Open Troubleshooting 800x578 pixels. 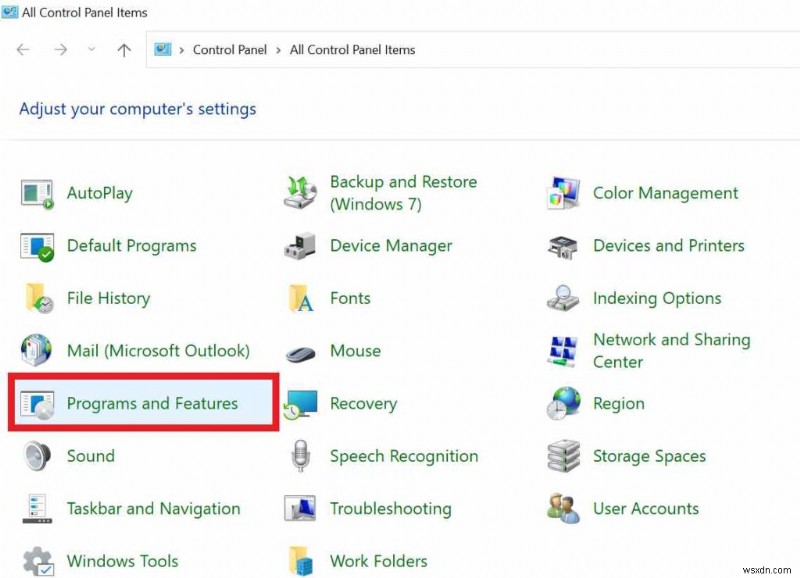(390, 509)
